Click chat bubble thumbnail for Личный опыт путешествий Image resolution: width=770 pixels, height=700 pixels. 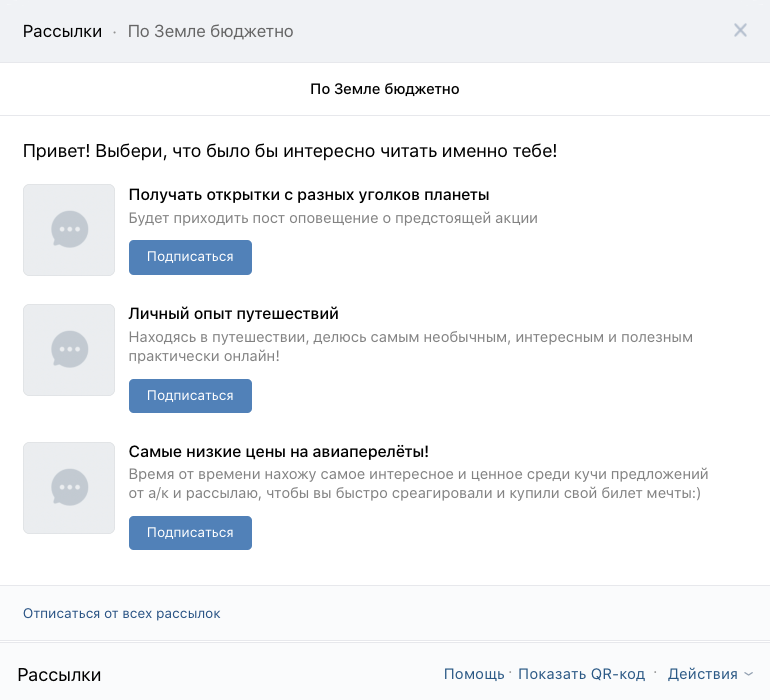pos(69,350)
